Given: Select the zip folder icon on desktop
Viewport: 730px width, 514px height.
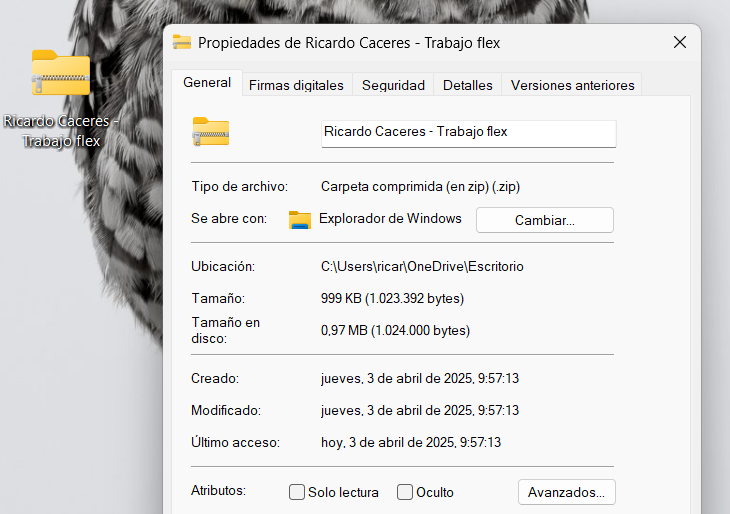Looking at the screenshot, I should click(x=60, y=74).
